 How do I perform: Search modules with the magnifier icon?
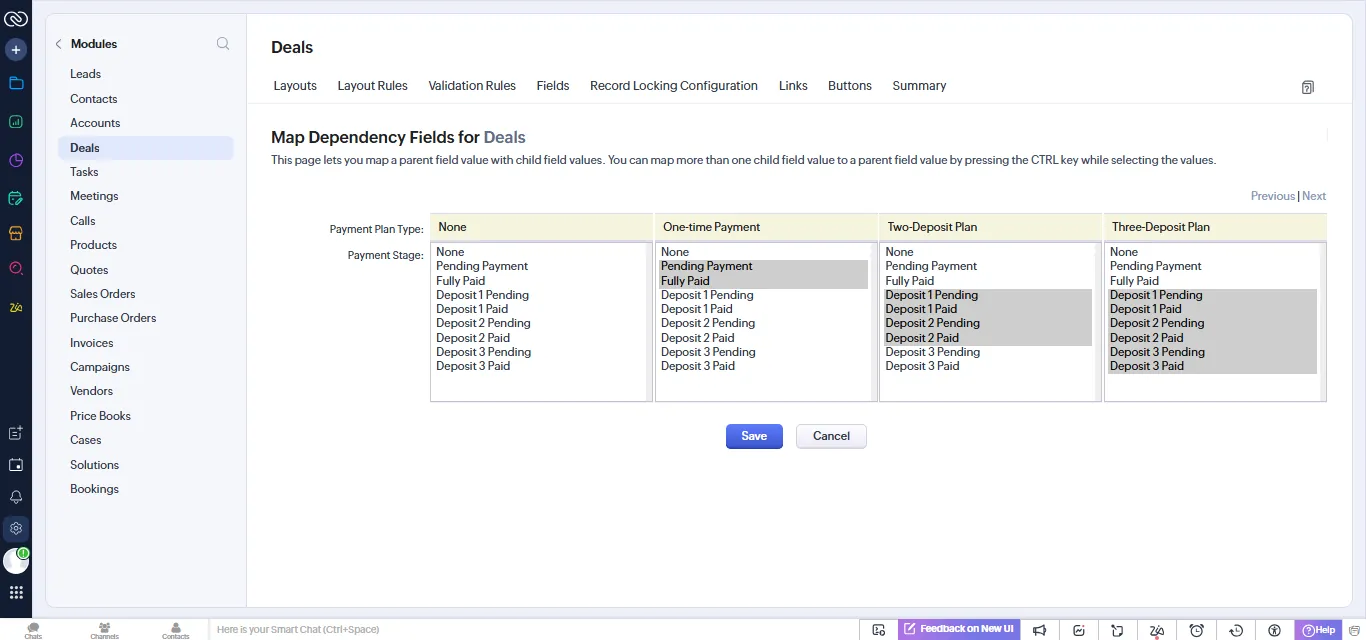click(x=223, y=43)
